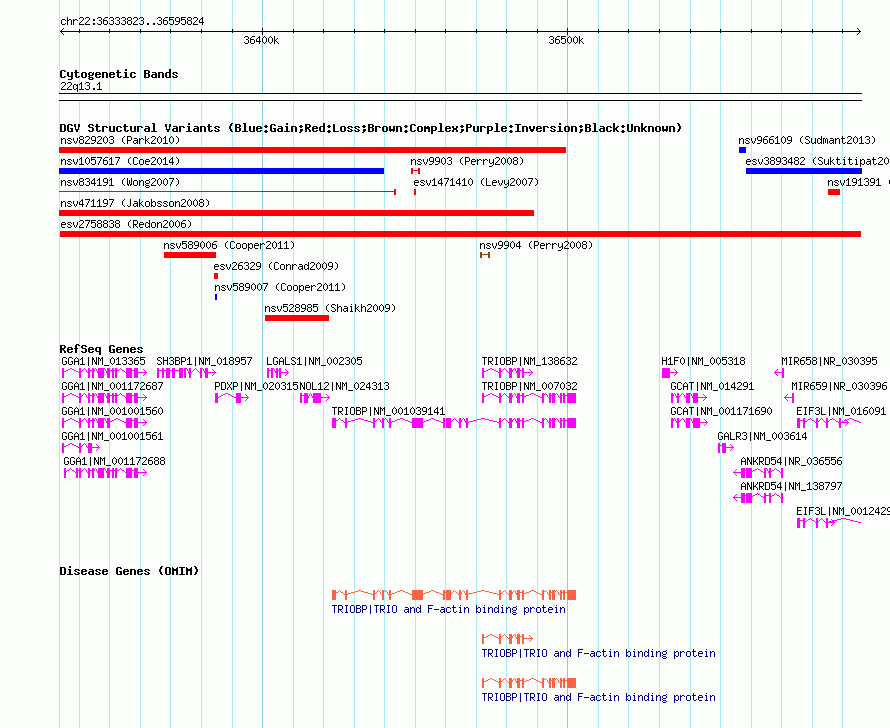Select the small blue bar under nsv966109
The height and width of the screenshot is (728, 890).
(x=742, y=150)
